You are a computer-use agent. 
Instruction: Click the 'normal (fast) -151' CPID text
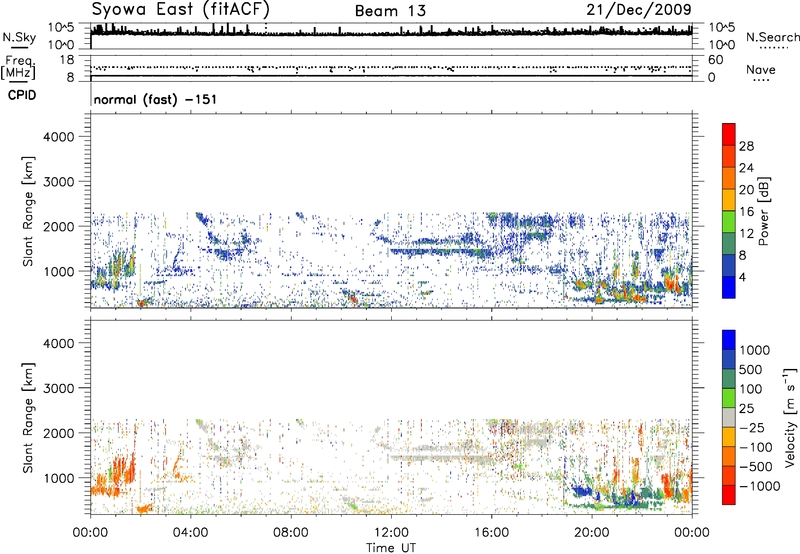click(155, 99)
